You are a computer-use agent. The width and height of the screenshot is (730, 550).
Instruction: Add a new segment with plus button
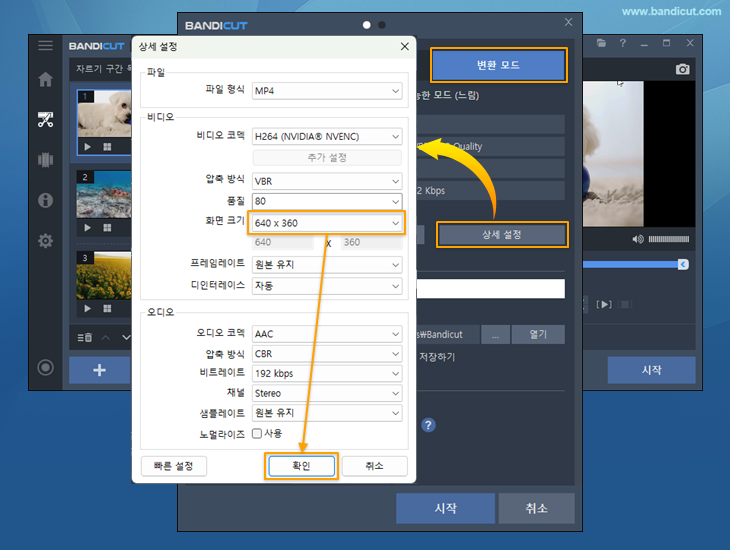click(100, 370)
